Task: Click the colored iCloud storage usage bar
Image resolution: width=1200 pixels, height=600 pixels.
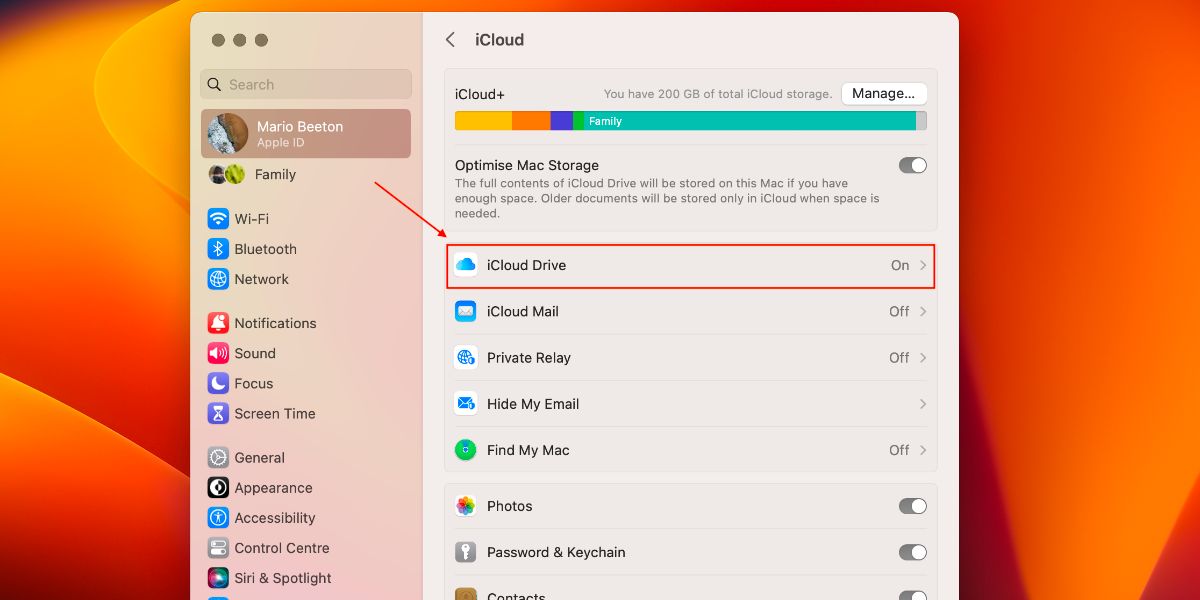Action: pyautogui.click(x=690, y=119)
